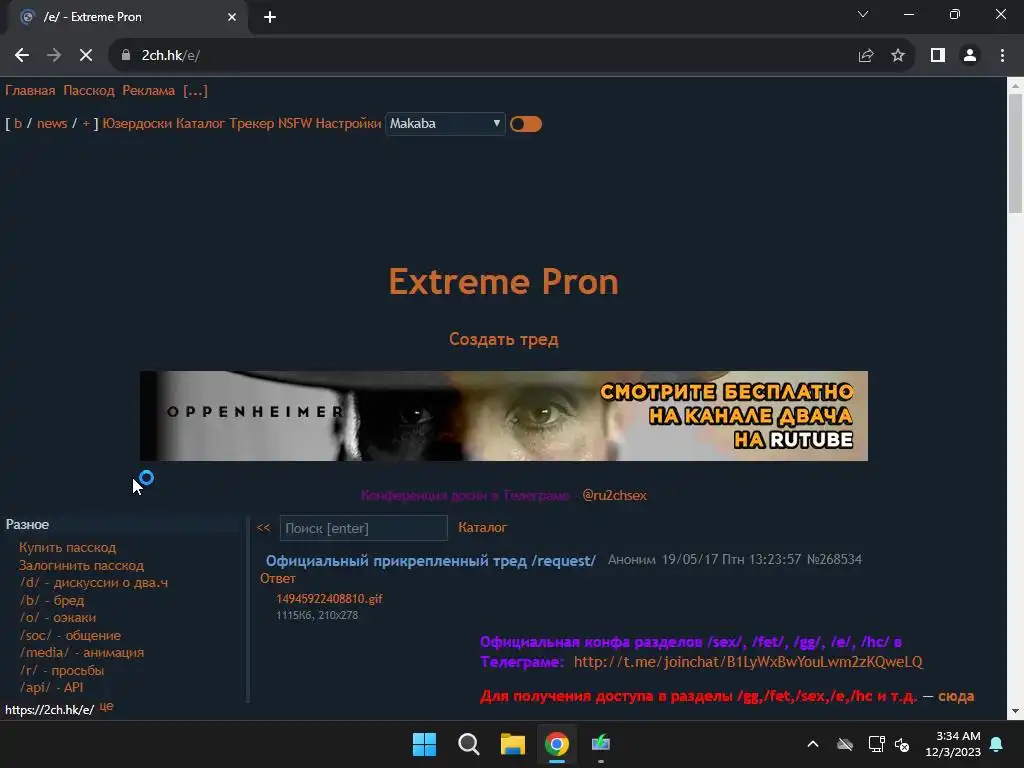Open /o/ - оэкаки board

point(57,618)
